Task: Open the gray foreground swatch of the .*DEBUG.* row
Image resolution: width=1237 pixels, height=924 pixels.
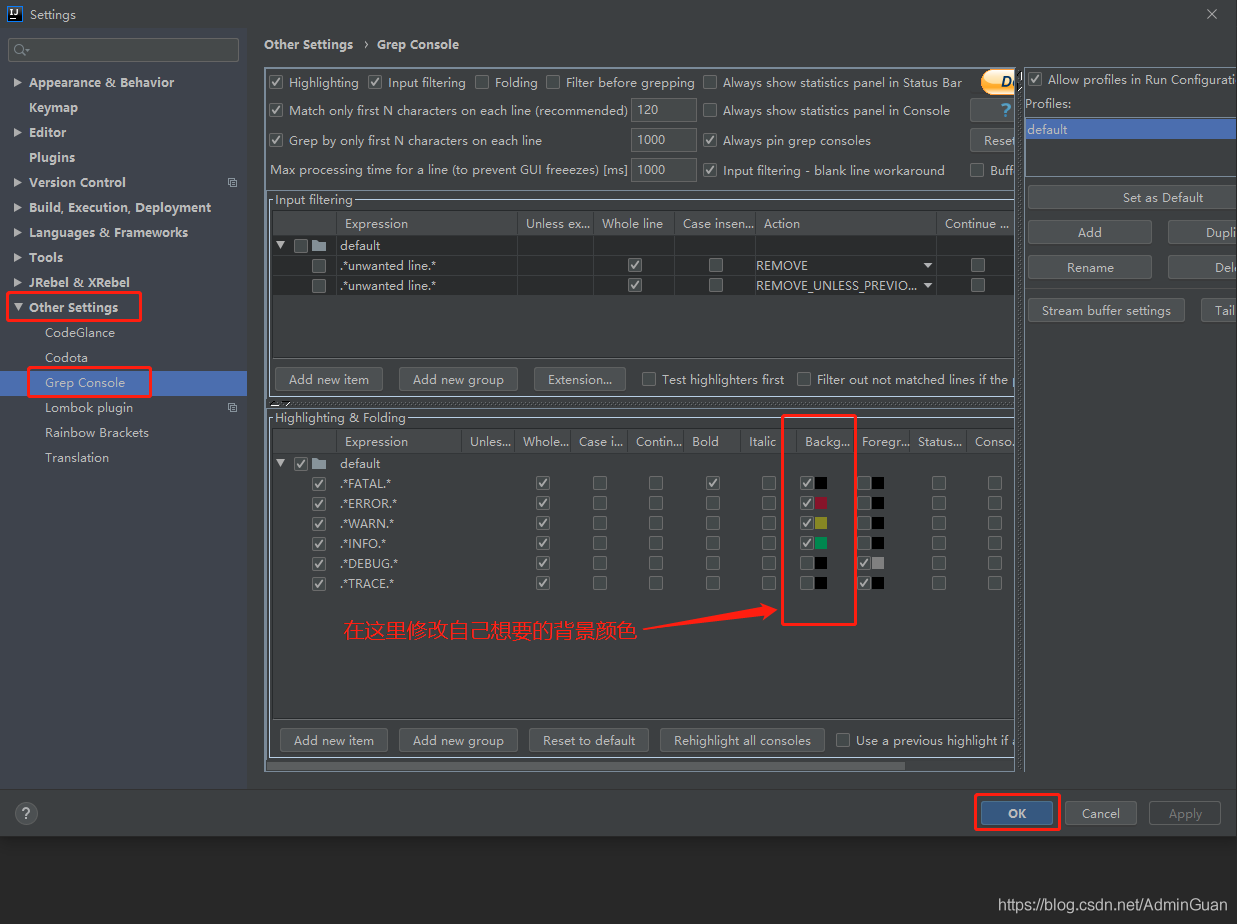Action: (x=878, y=563)
